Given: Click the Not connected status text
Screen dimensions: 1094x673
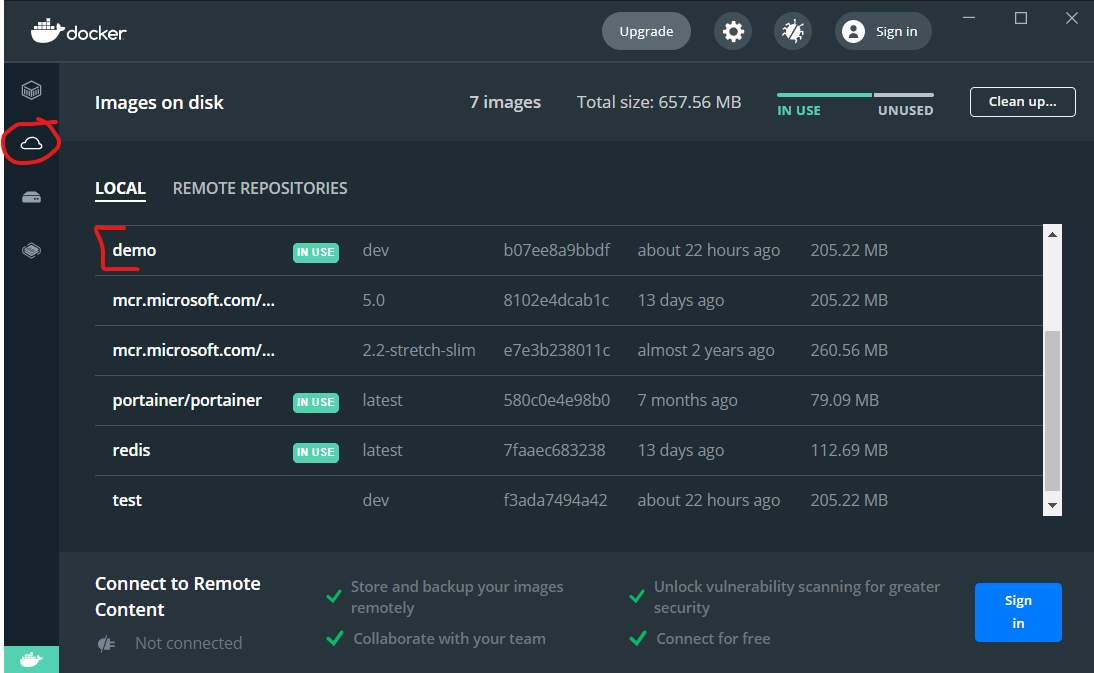Looking at the screenshot, I should coord(188,644).
